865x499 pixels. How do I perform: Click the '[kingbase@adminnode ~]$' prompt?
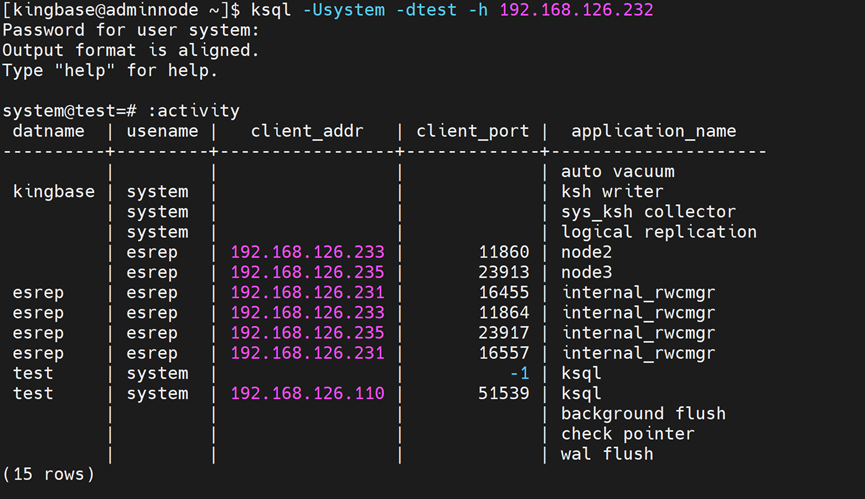(x=121, y=10)
